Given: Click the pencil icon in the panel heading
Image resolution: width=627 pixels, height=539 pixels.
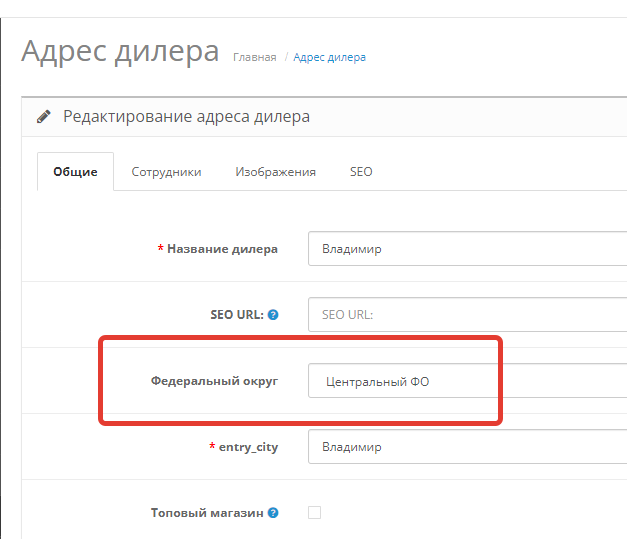Looking at the screenshot, I should (x=44, y=117).
